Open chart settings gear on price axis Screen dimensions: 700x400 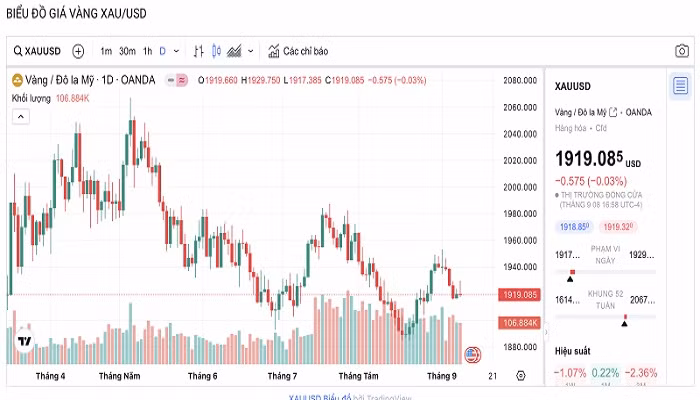(x=521, y=376)
